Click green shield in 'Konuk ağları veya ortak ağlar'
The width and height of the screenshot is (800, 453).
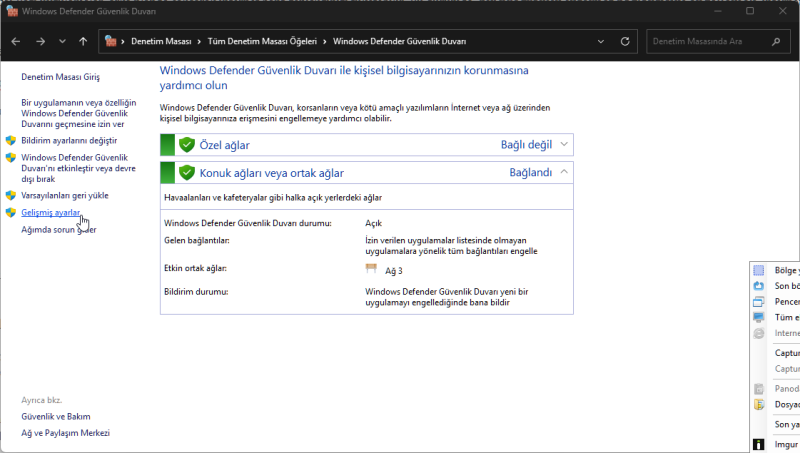coord(187,172)
